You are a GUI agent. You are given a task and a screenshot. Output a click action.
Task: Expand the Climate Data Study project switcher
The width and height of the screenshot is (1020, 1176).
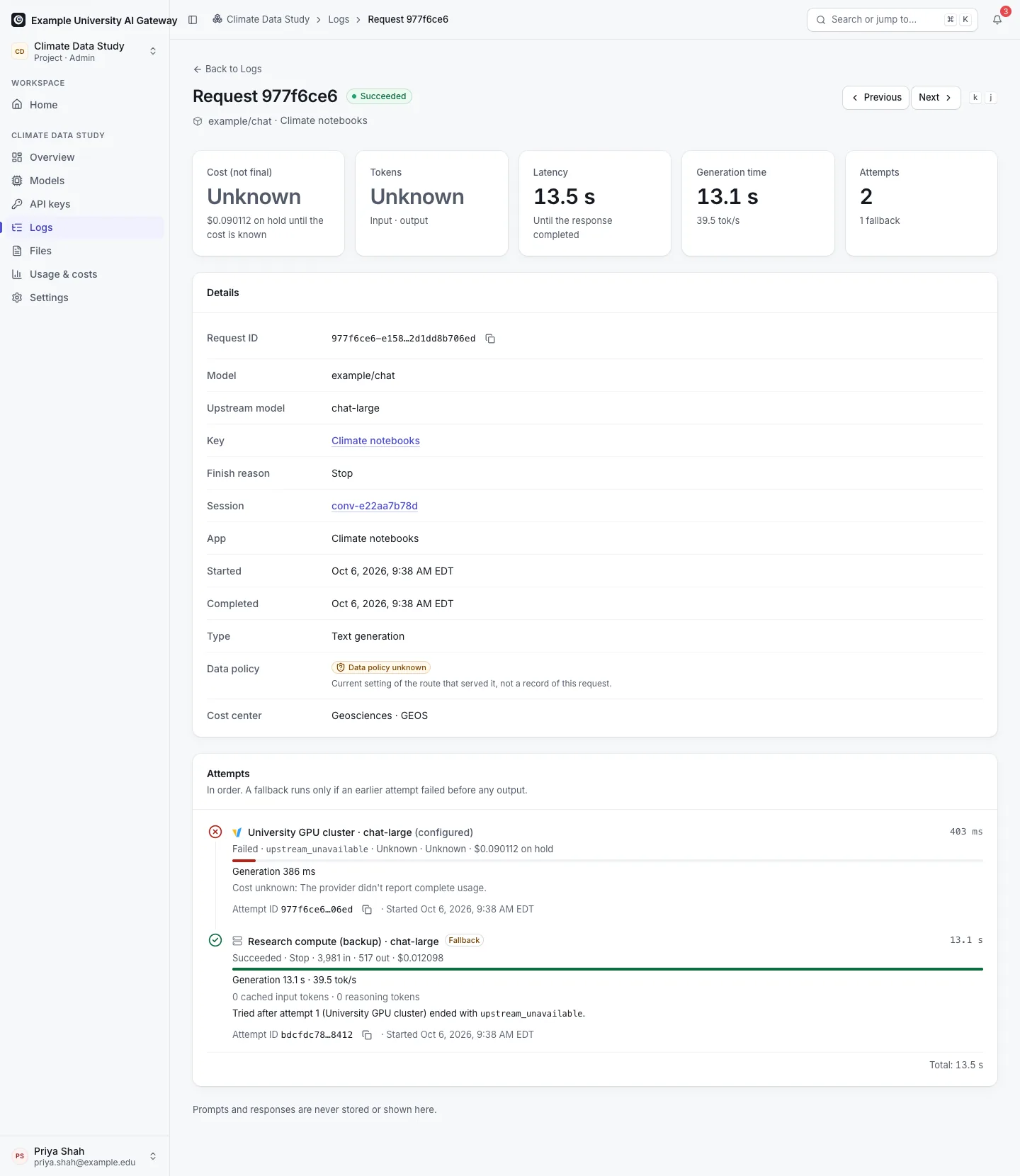[x=85, y=51]
